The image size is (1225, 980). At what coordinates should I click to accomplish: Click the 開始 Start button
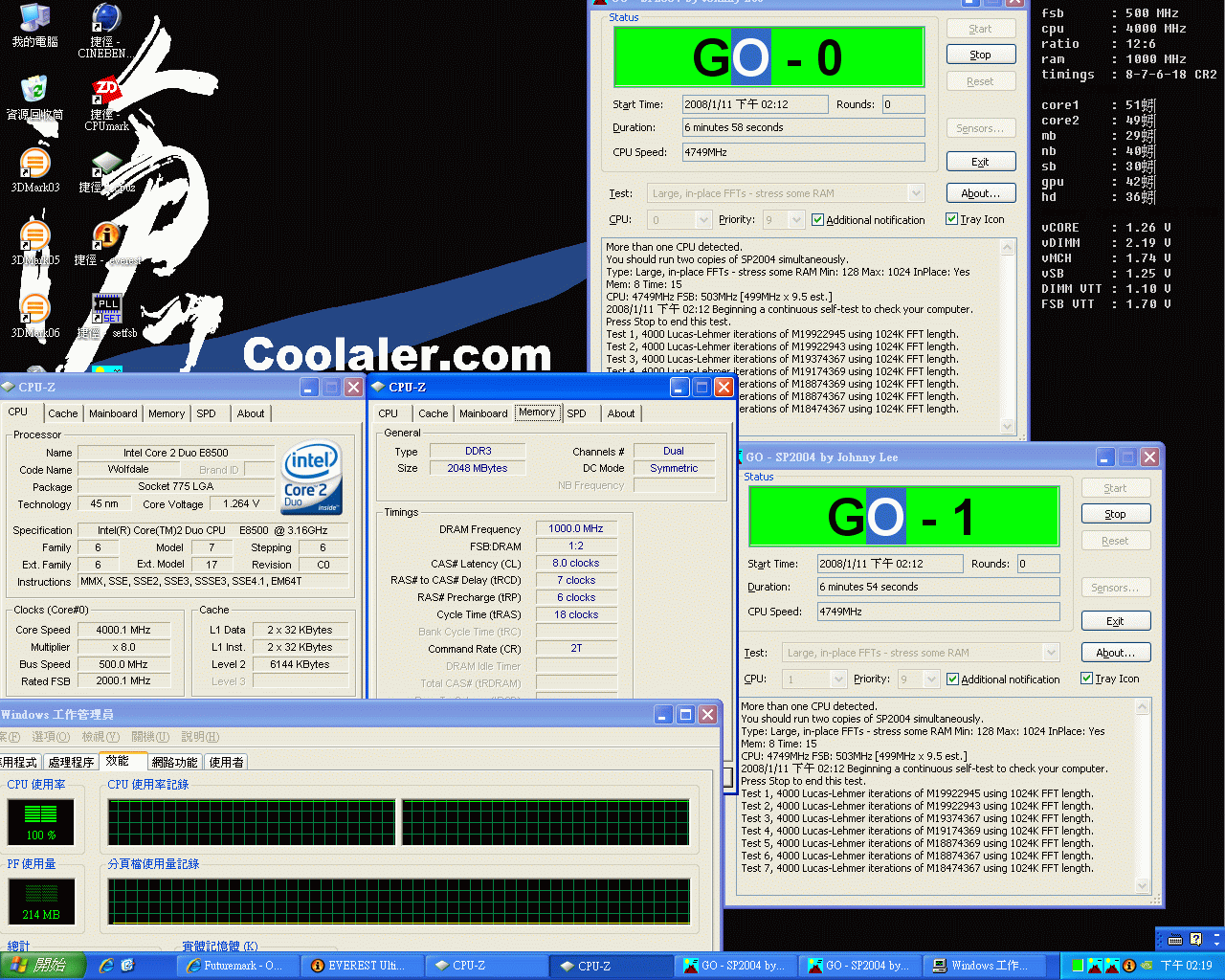point(42,966)
